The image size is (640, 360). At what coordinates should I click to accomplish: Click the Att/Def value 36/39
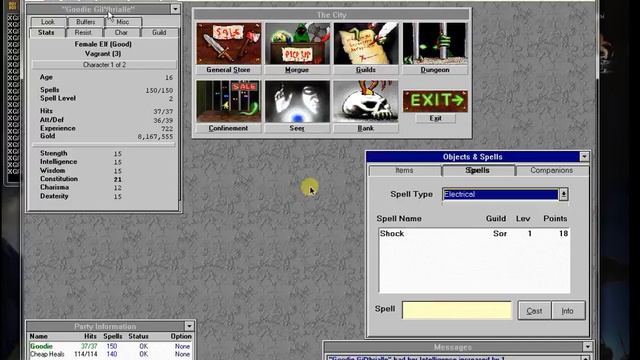(x=163, y=120)
